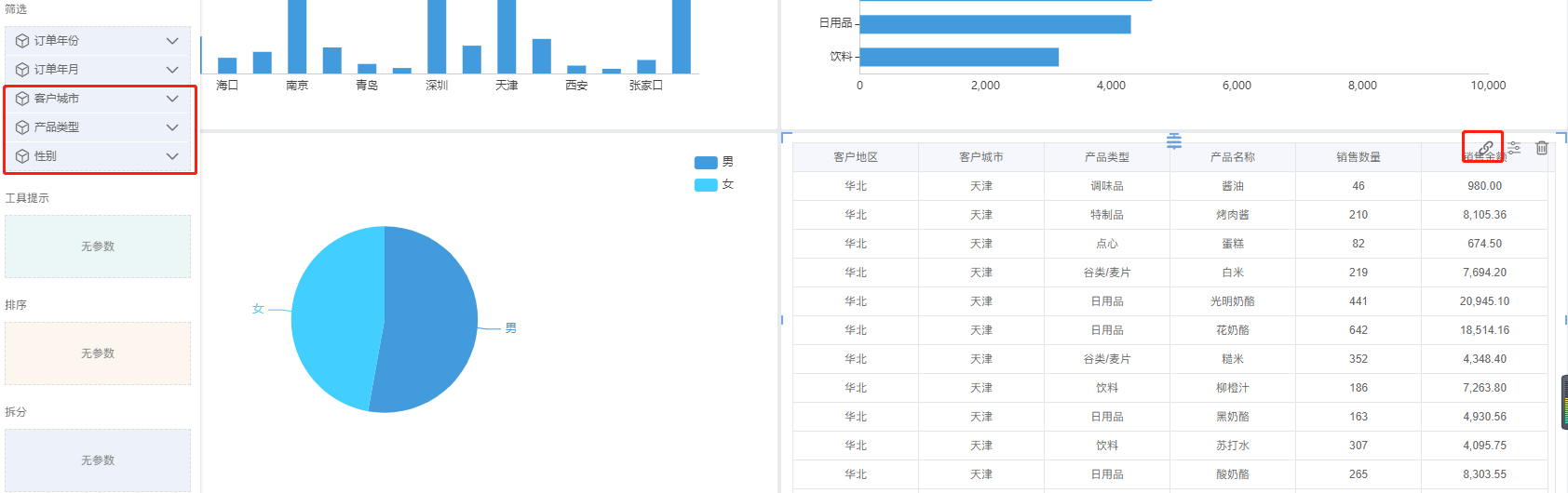Click the cube icon beside 客户城市

point(22,99)
